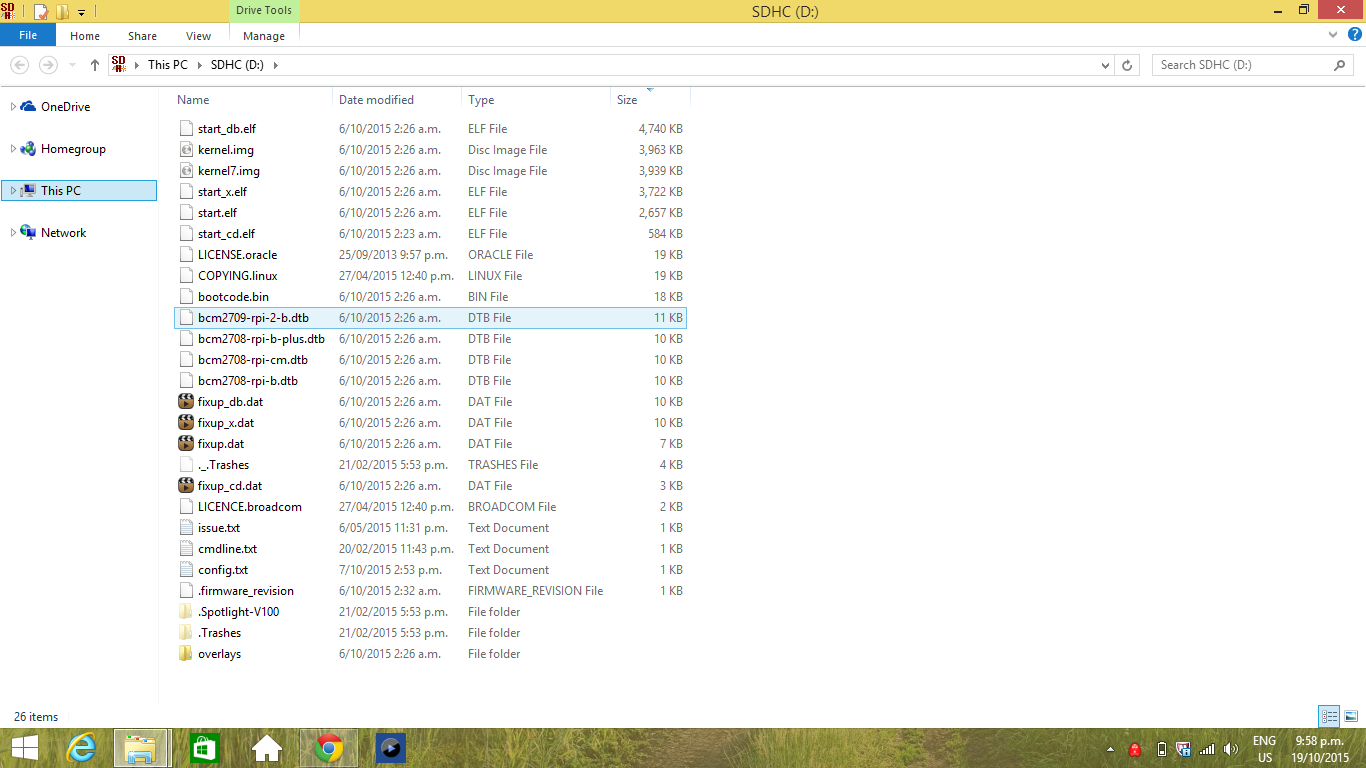1366x768 pixels.
Task: Select the Drive Tools contextual tab header
Action: click(264, 11)
